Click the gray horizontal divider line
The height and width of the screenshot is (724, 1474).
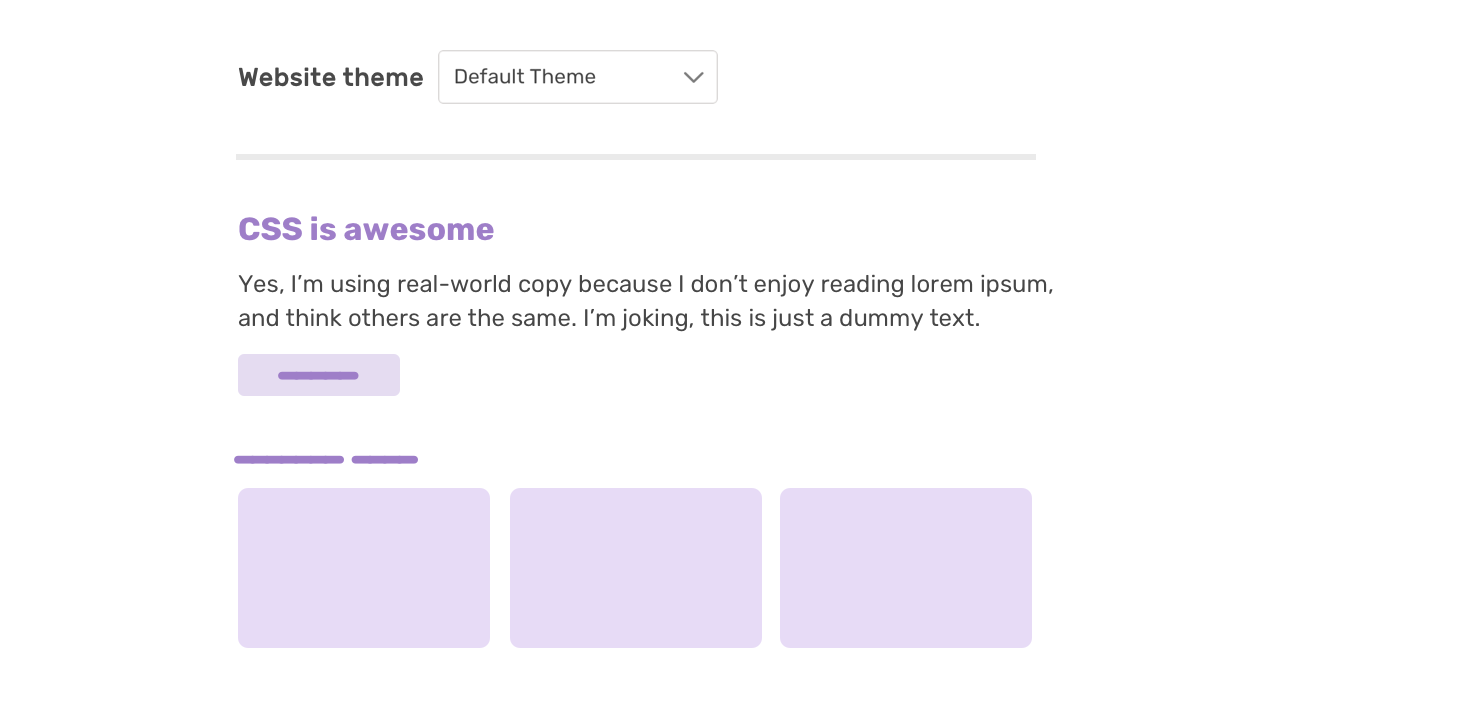click(x=635, y=157)
